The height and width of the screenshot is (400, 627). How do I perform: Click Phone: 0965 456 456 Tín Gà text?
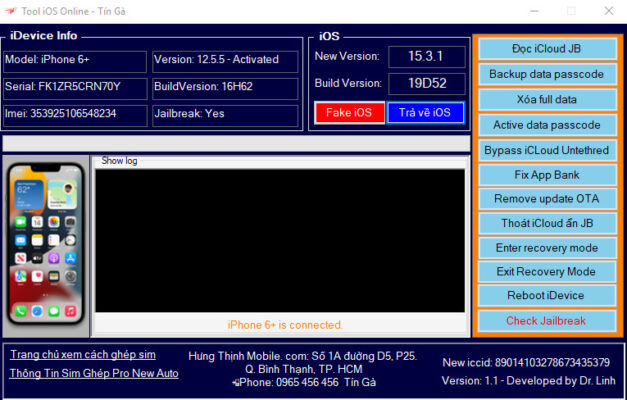(305, 383)
